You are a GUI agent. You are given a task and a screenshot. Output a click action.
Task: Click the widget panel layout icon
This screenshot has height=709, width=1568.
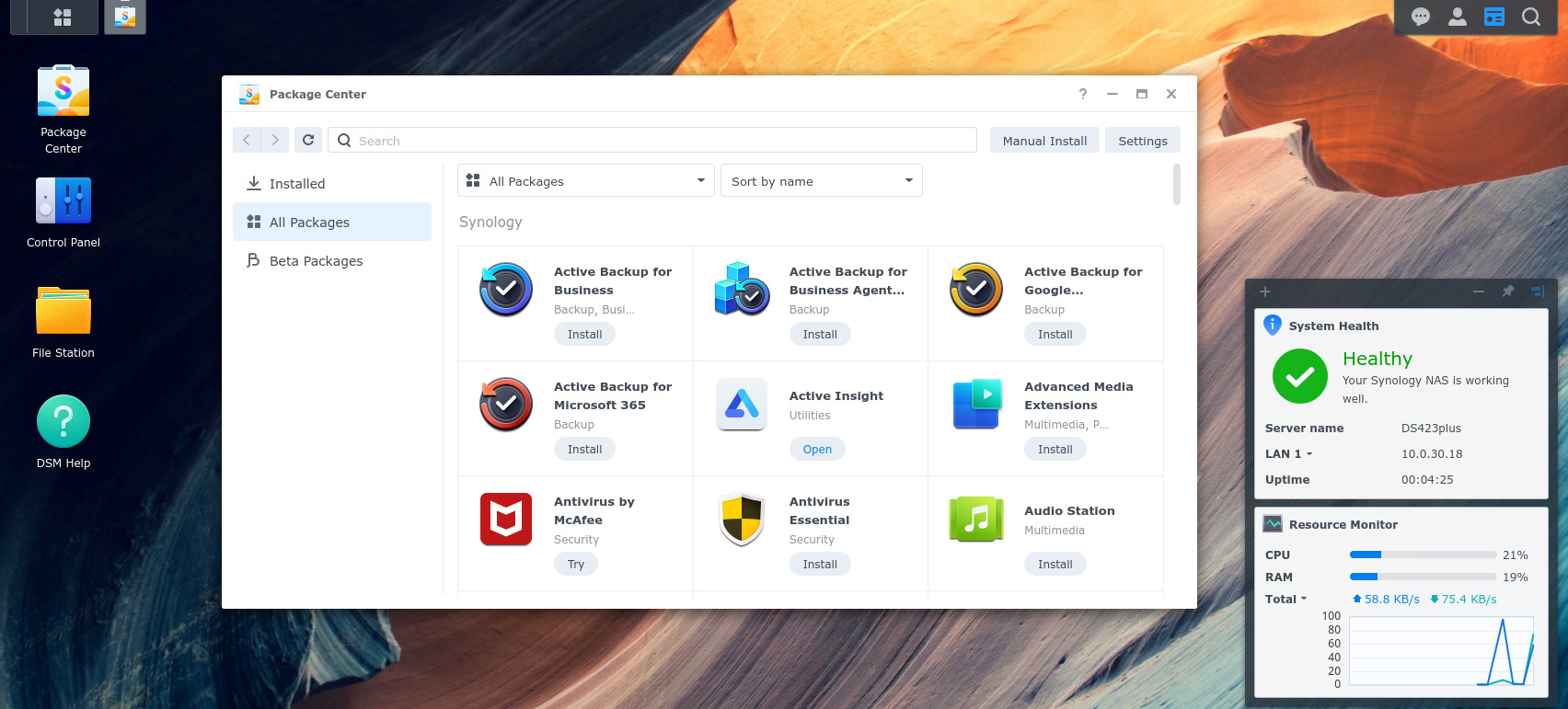[1537, 292]
